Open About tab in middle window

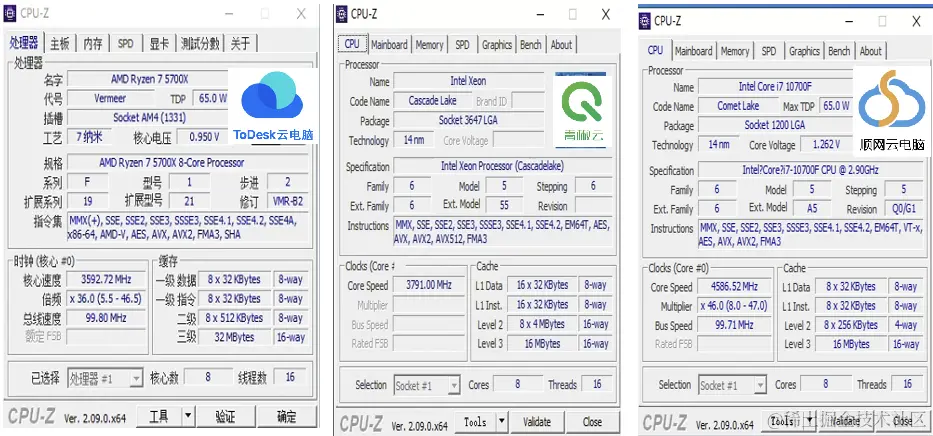[561, 45]
